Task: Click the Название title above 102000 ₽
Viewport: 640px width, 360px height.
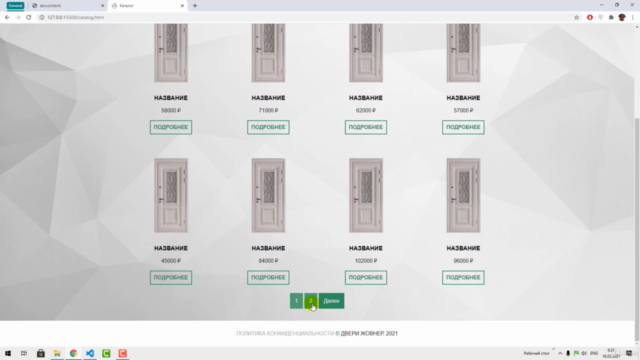Action: 366,248
